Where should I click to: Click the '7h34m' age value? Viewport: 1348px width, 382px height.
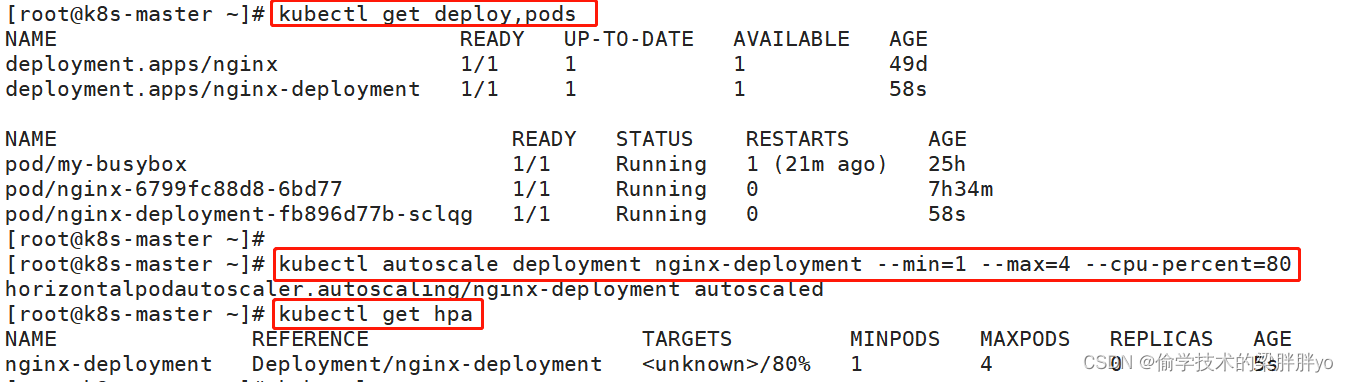tap(960, 189)
